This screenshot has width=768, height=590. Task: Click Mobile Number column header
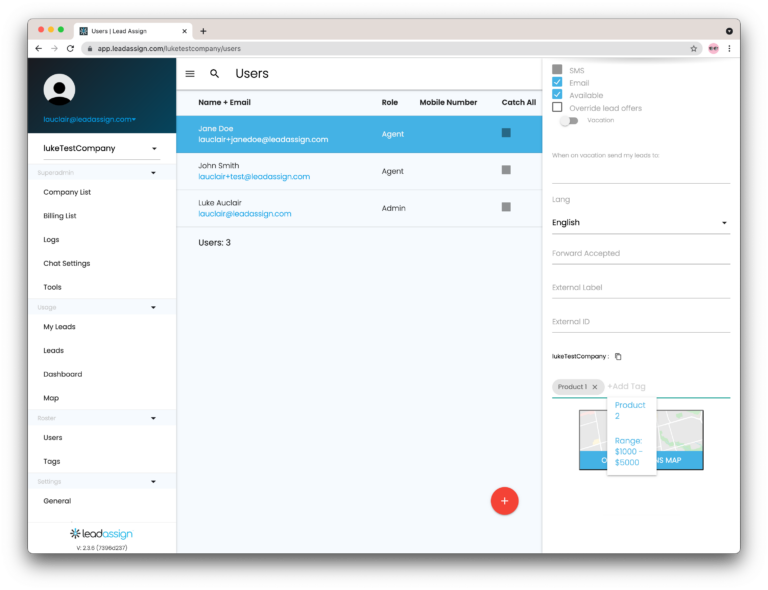(x=448, y=102)
